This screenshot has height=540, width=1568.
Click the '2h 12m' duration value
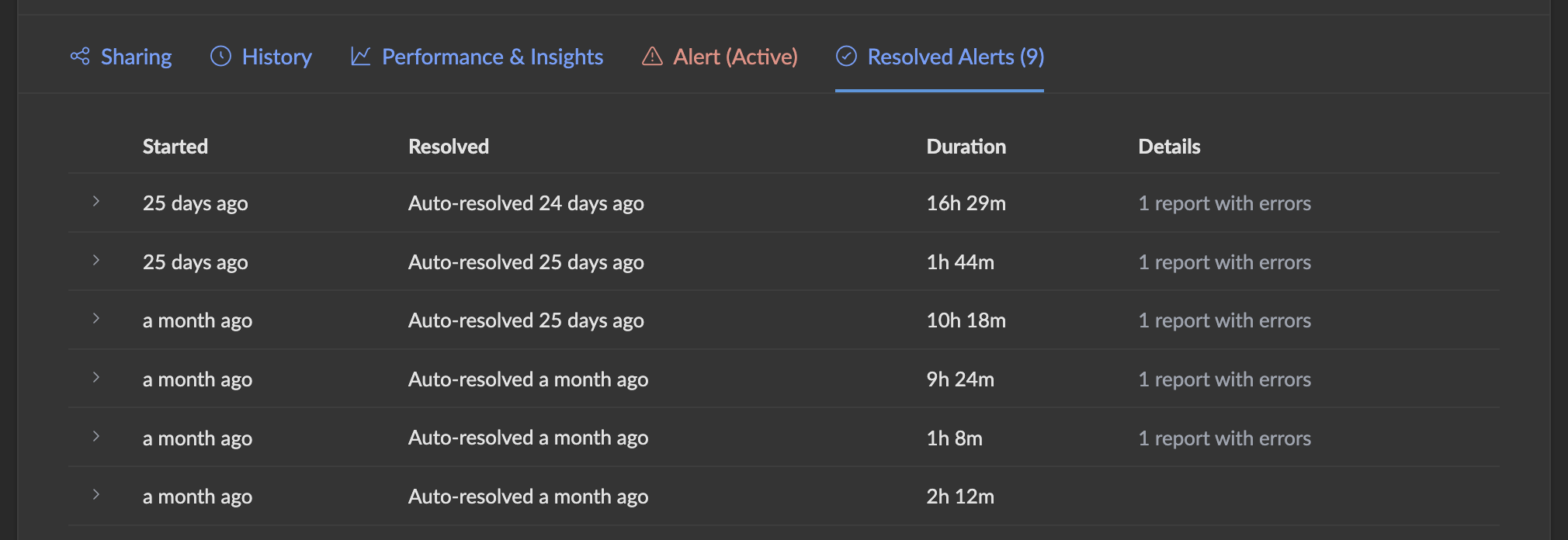pyautogui.click(x=960, y=497)
